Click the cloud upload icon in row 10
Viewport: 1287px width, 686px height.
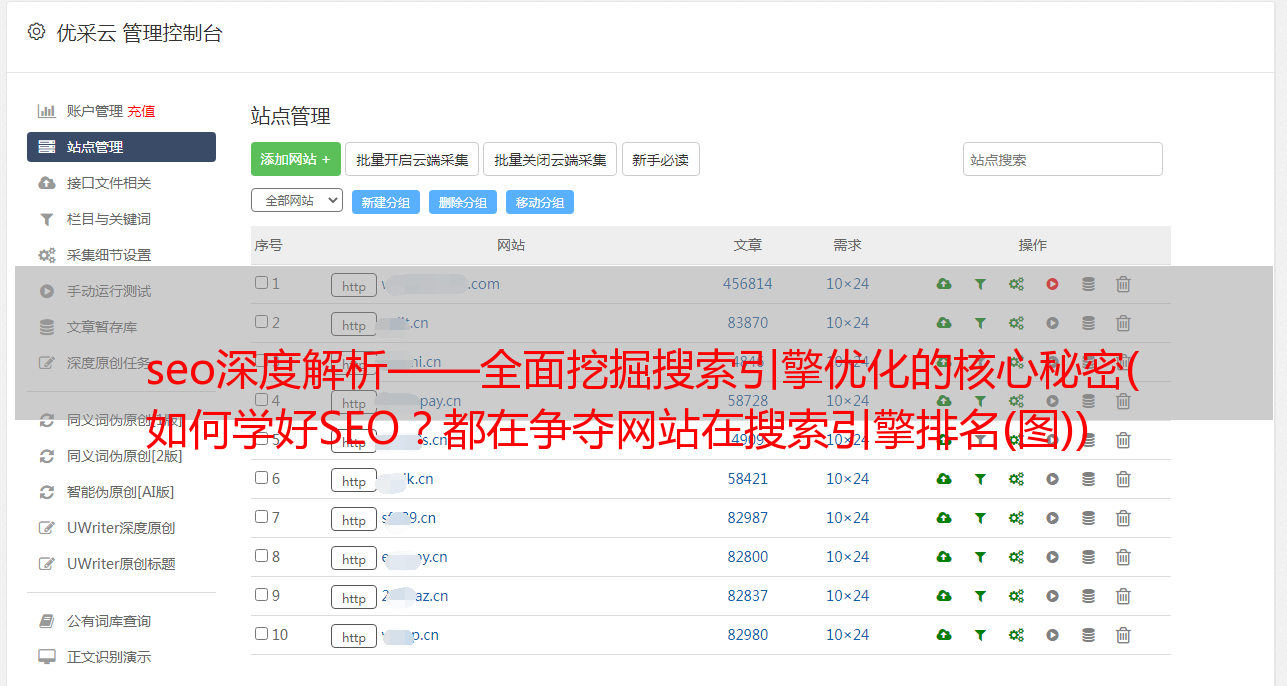[944, 635]
